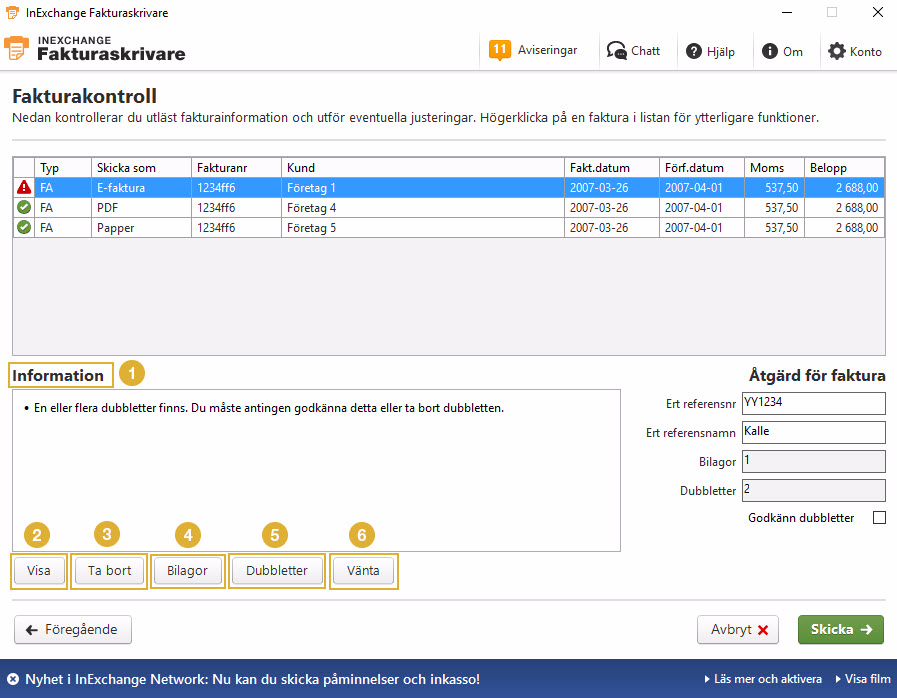
Task: Click the duplicate warning message text
Action: 269,408
